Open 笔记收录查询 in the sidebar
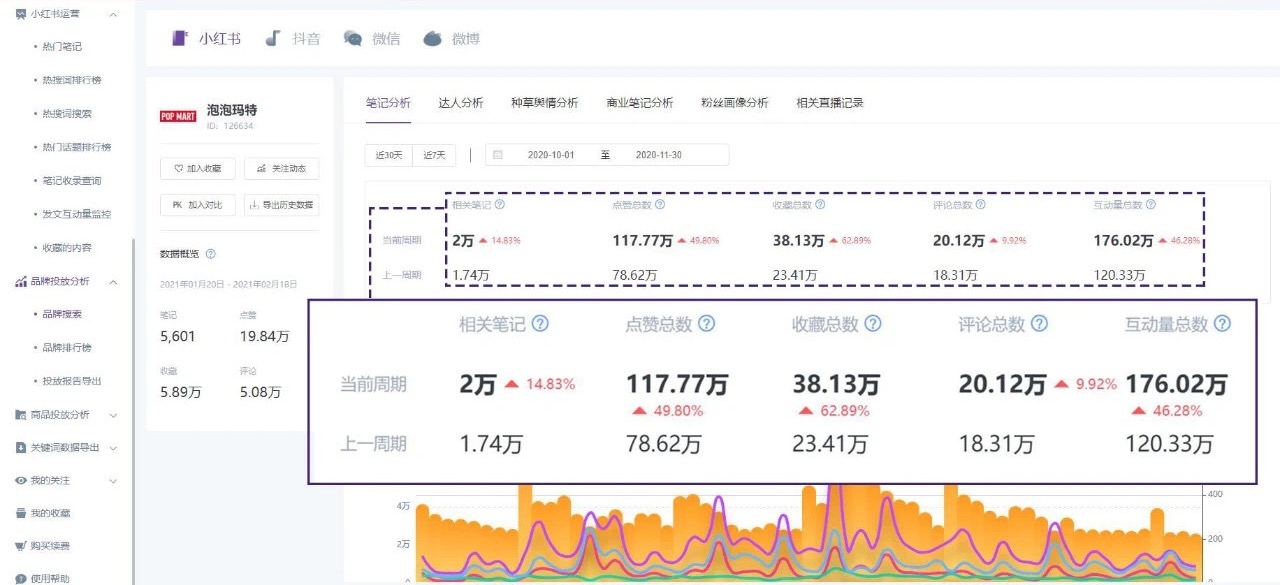This screenshot has width=1280, height=585. 72,181
